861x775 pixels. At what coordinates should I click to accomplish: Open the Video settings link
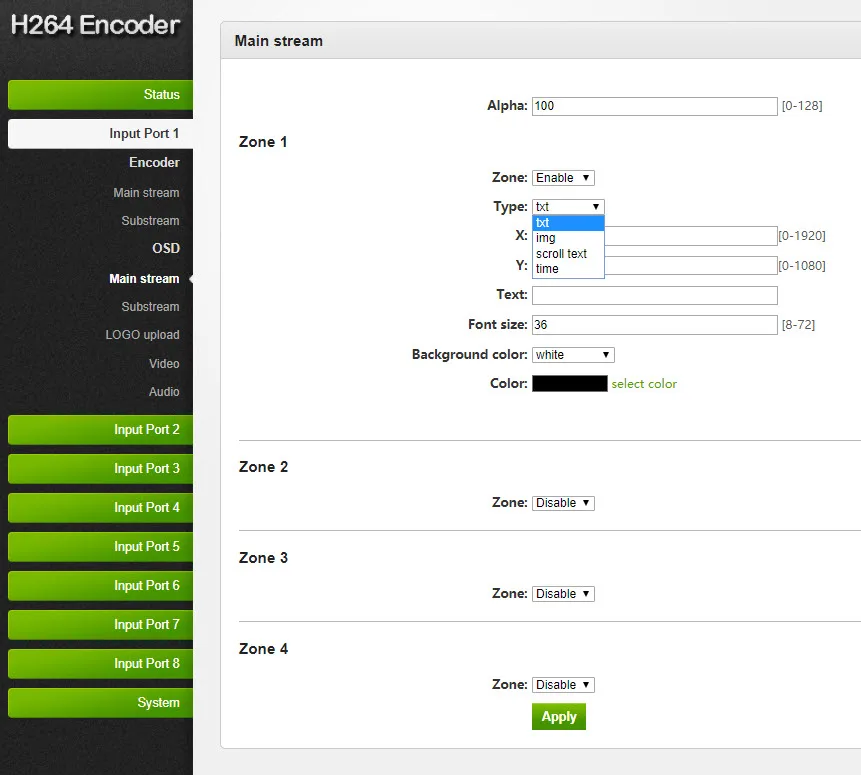click(164, 364)
